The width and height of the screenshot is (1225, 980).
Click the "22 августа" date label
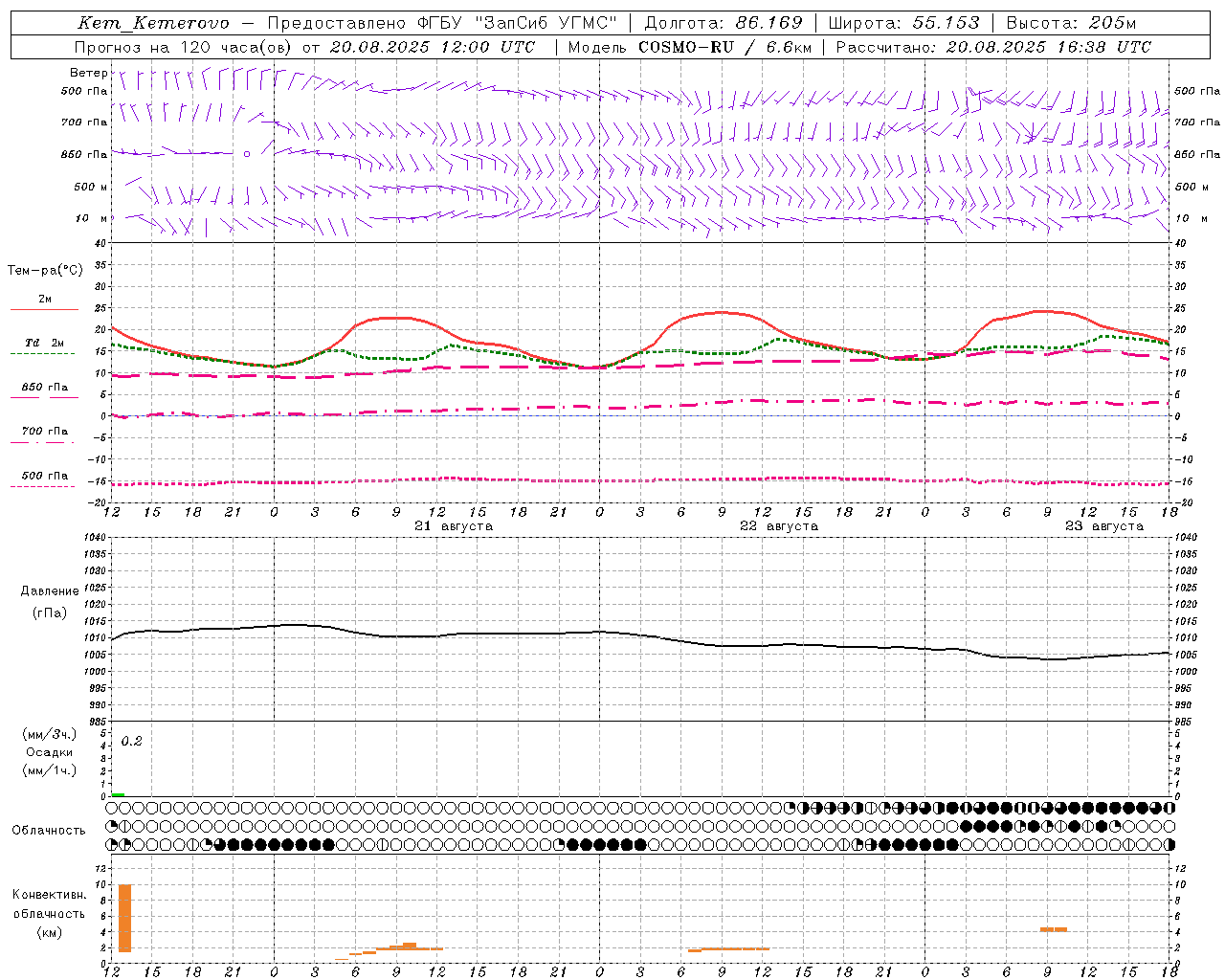(x=779, y=526)
